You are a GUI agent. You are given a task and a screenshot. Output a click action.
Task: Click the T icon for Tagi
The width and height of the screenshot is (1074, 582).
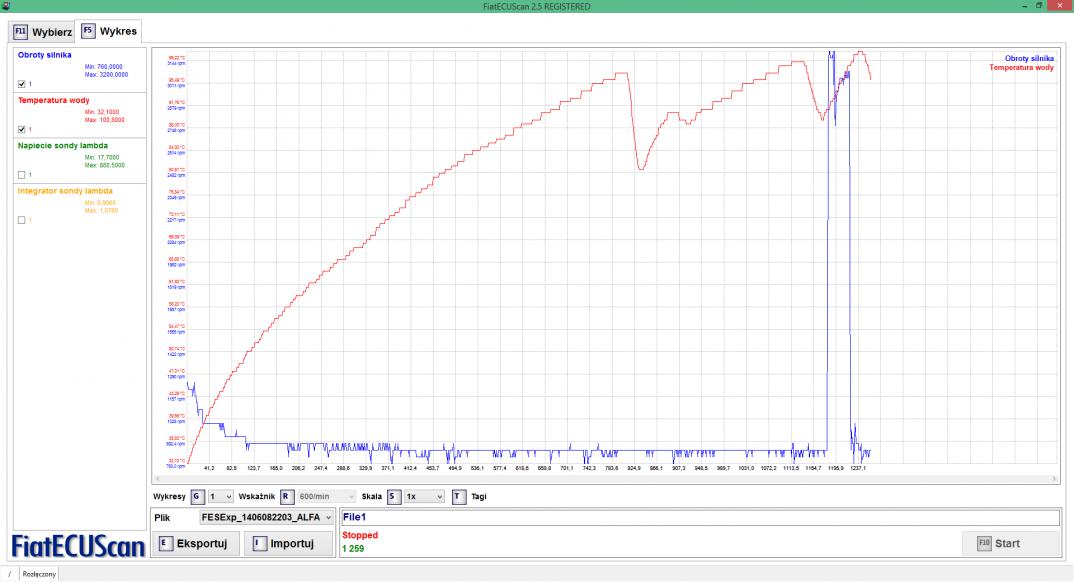point(458,496)
